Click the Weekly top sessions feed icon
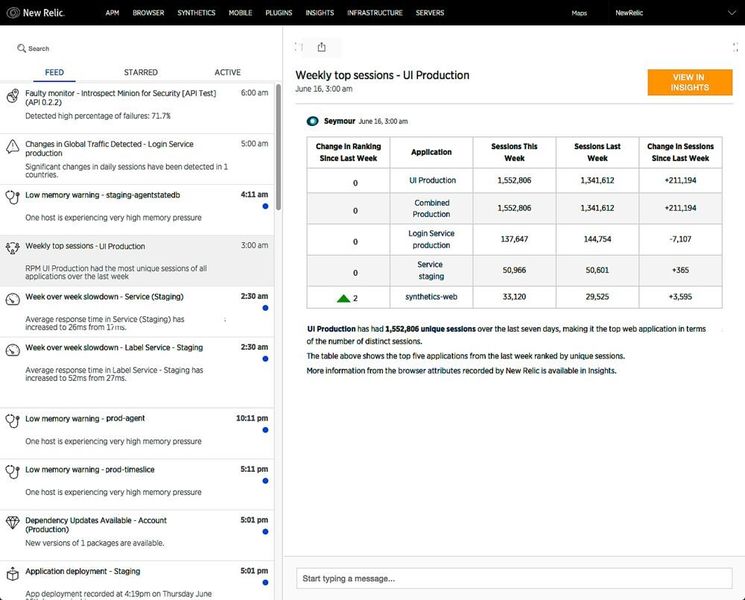The image size is (745, 600). click(12, 248)
